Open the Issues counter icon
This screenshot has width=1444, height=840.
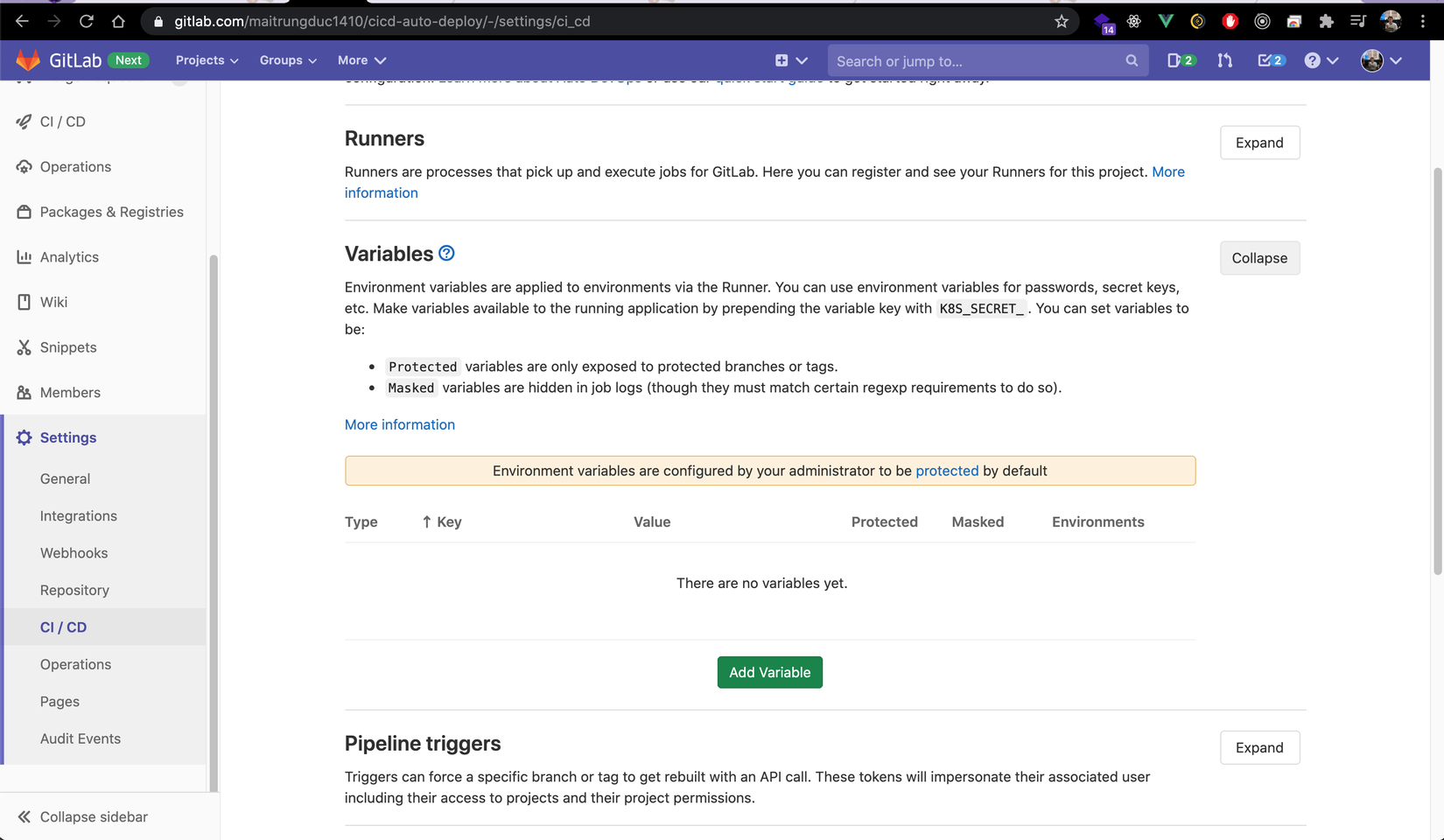[1181, 60]
